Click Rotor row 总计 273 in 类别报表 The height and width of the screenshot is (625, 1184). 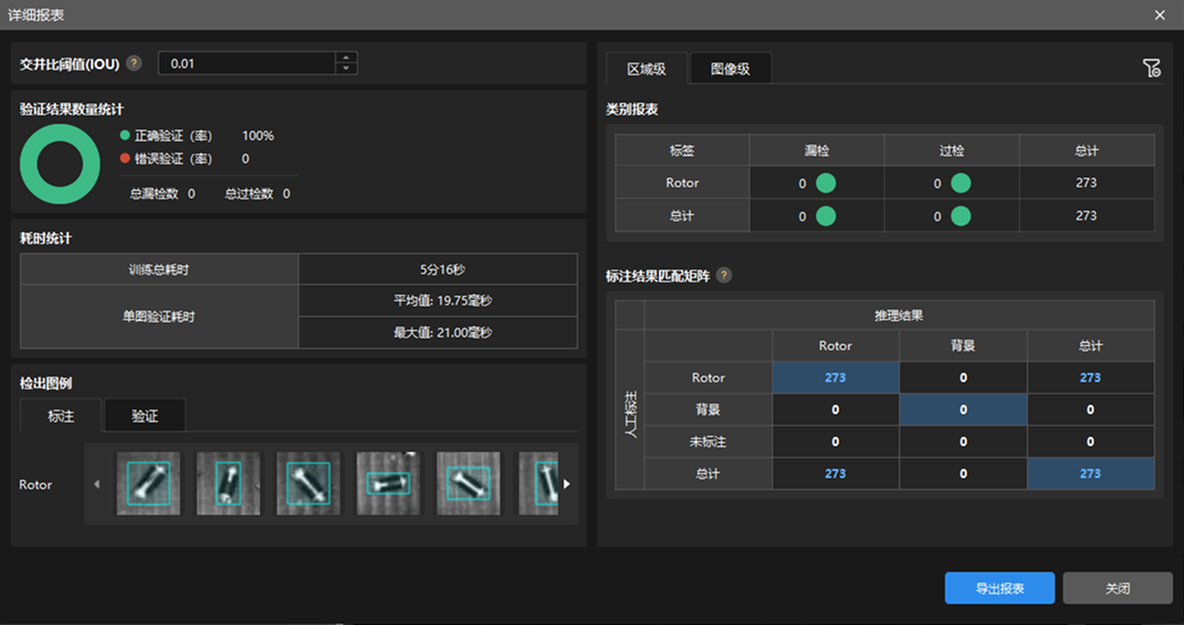[1087, 183]
